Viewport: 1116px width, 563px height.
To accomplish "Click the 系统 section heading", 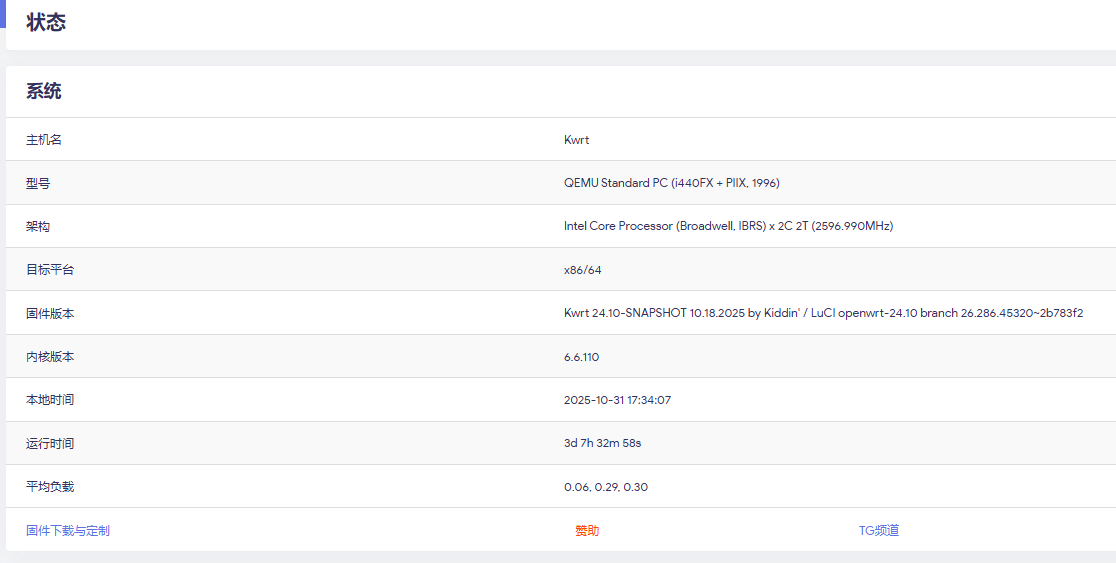I will [44, 91].
